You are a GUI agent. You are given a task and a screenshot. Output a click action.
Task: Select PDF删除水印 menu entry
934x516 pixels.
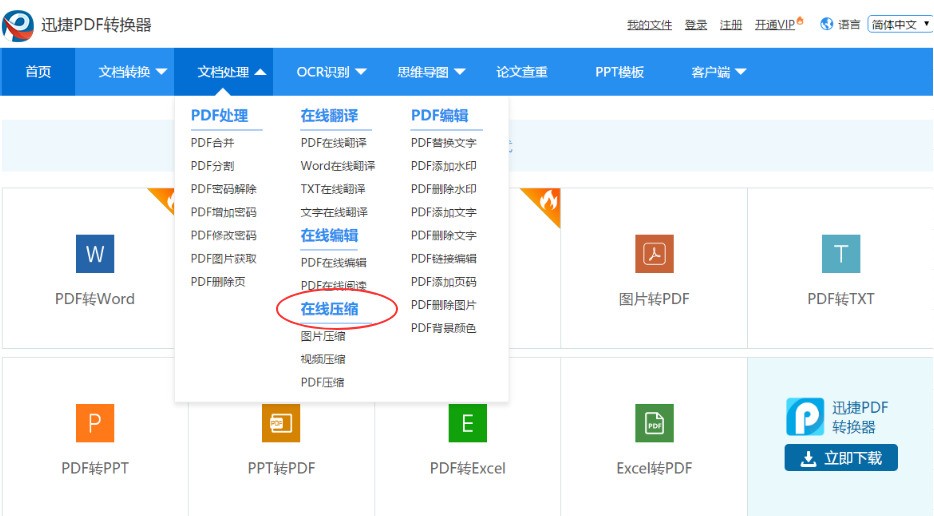[444, 189]
